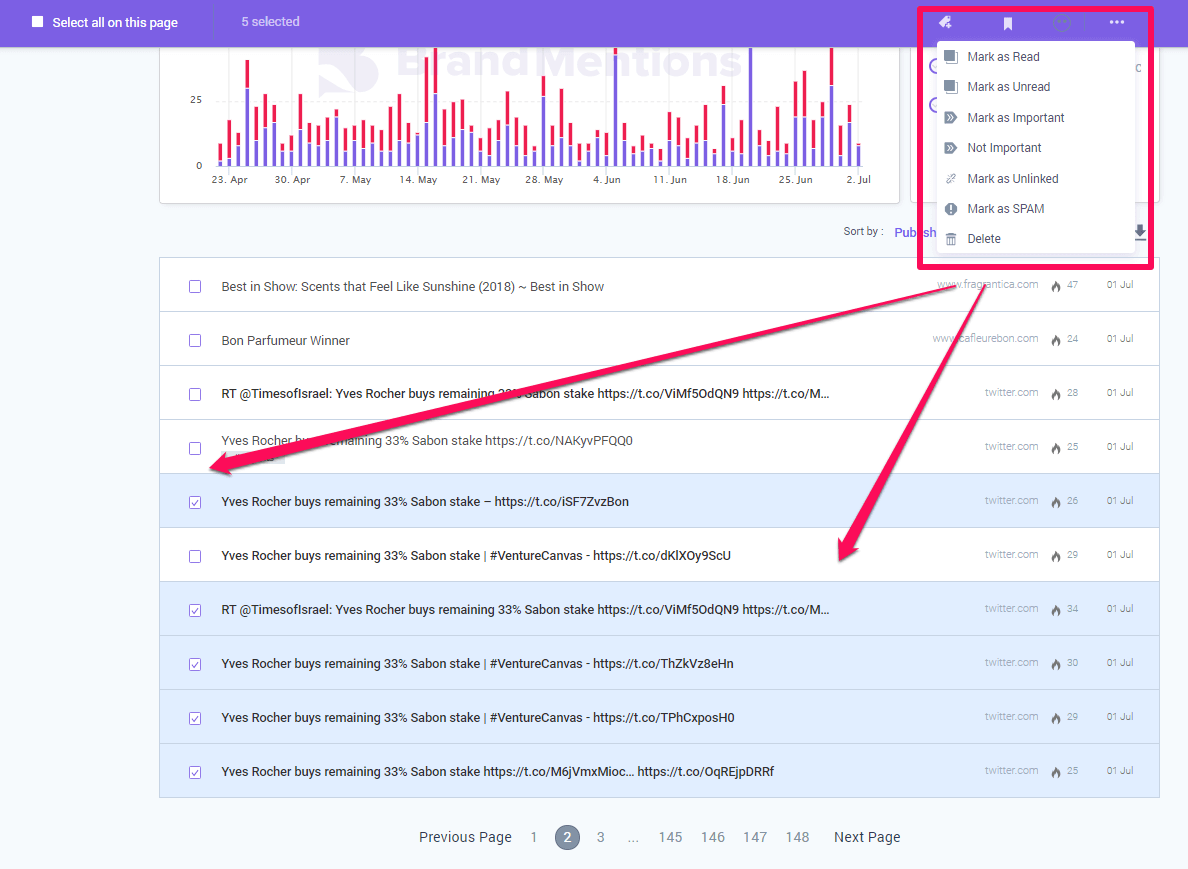Jump to page 147

(755, 837)
